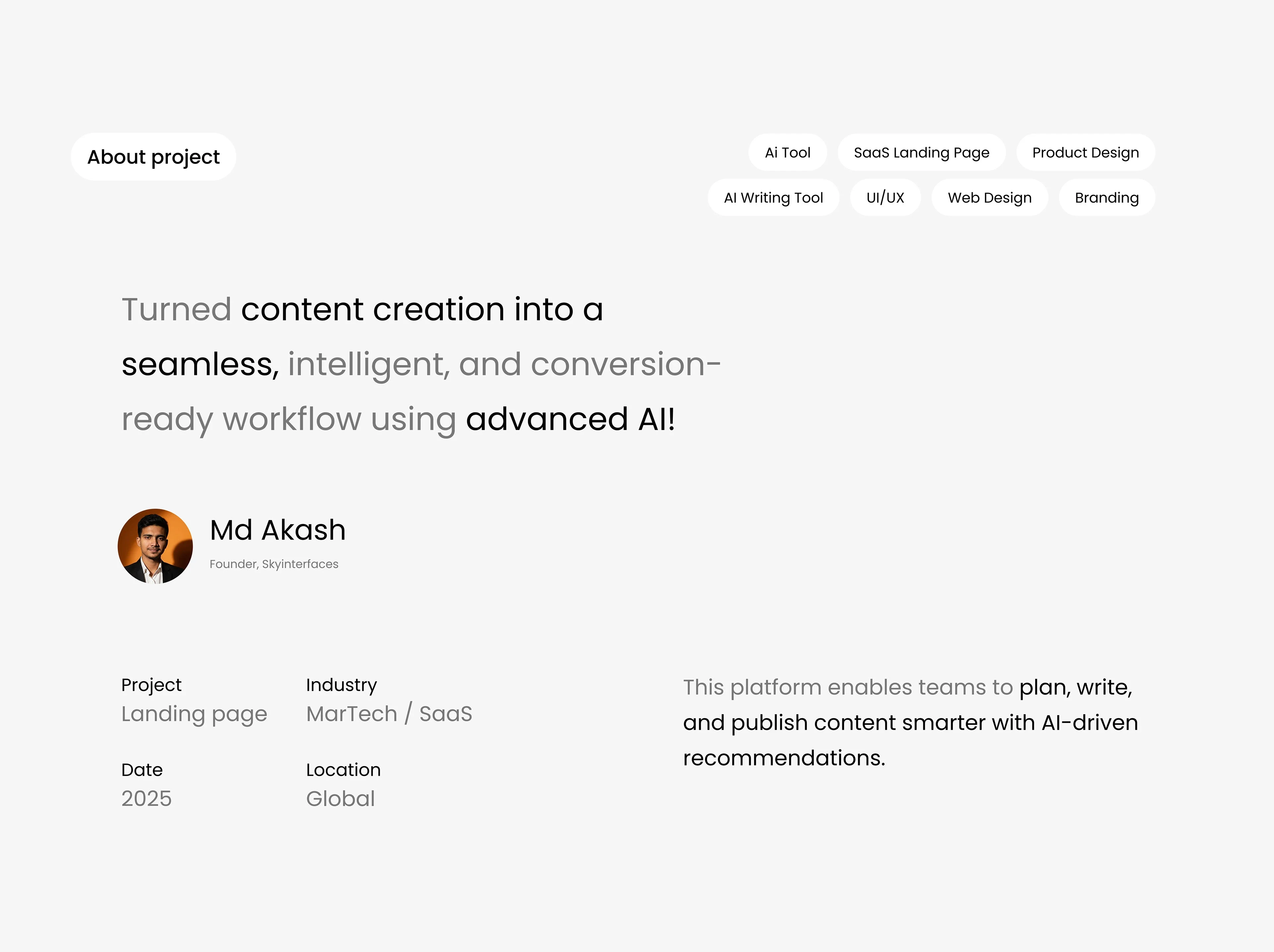1274x952 pixels.
Task: Select the Ai Tool tag
Action: 787,153
